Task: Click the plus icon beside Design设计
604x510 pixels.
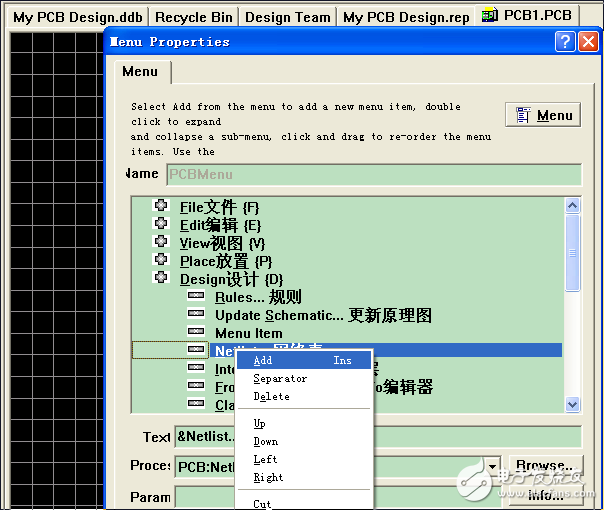Action: click(x=160, y=278)
